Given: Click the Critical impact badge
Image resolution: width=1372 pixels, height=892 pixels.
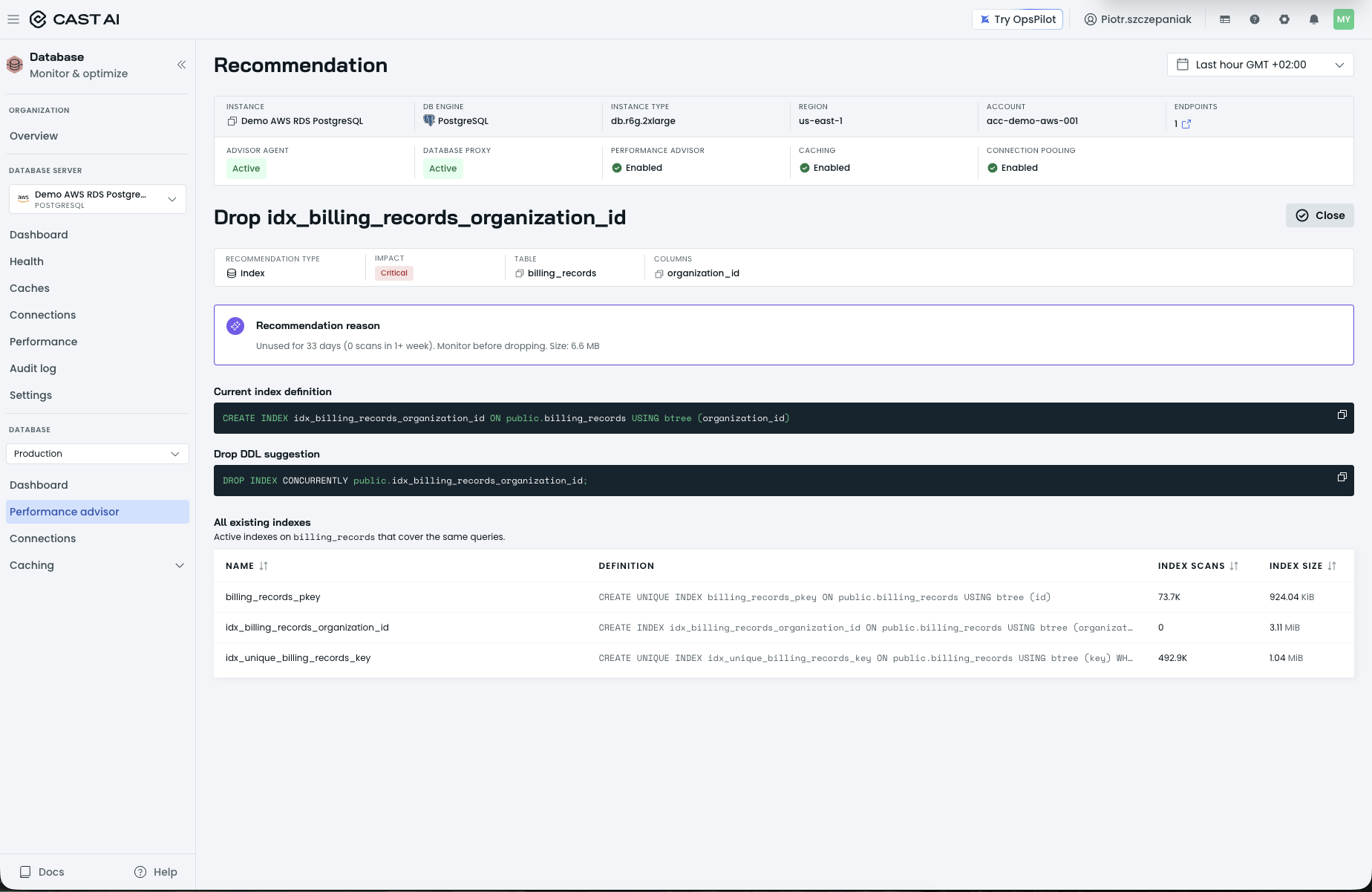Looking at the screenshot, I should tap(394, 273).
